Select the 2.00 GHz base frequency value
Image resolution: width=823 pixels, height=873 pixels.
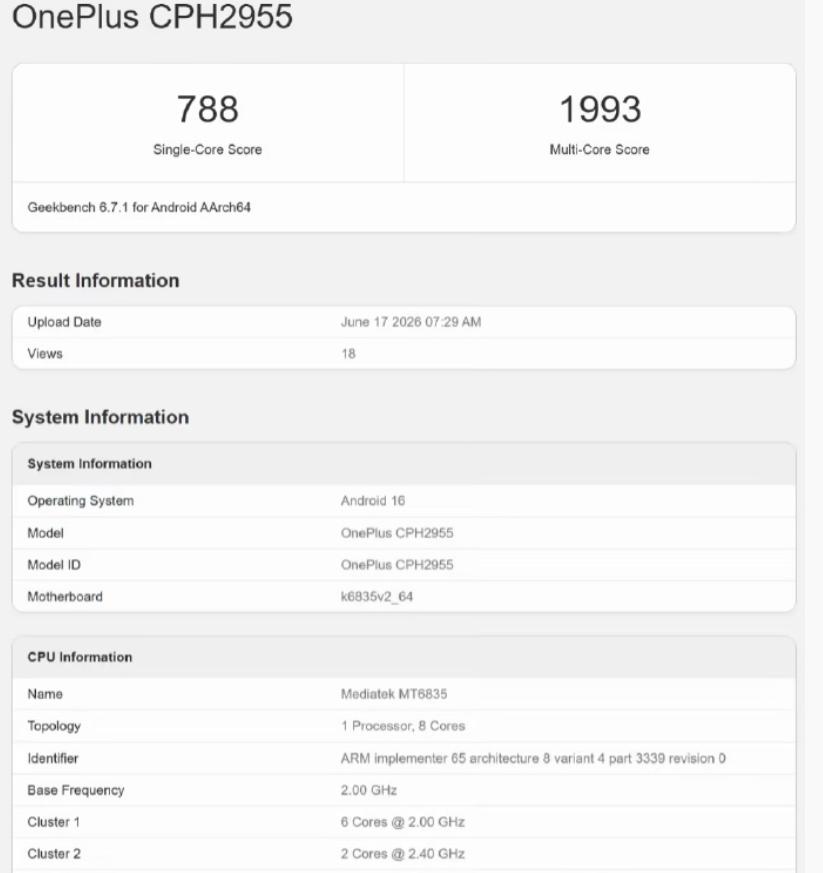369,790
